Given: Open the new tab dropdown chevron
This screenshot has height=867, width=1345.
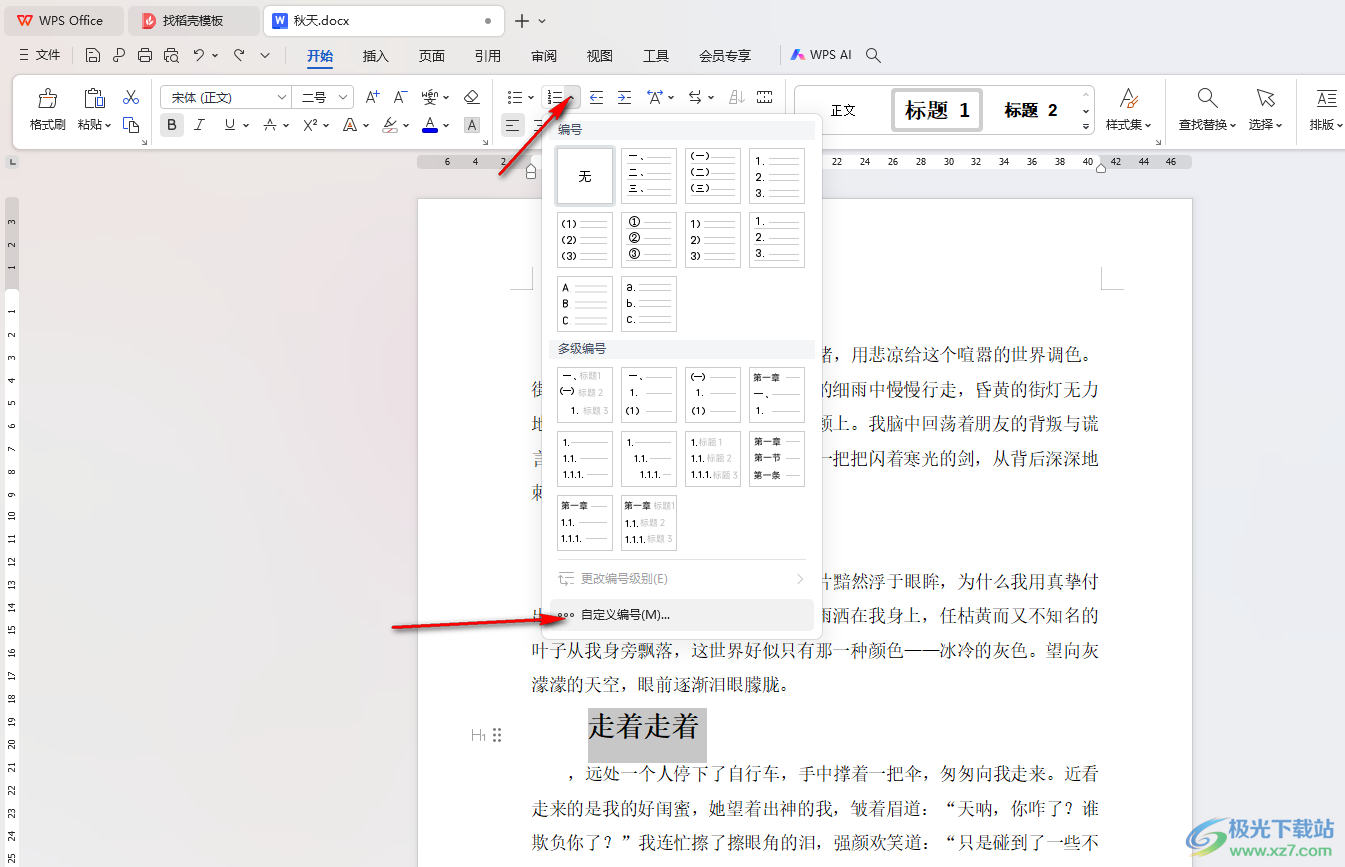Looking at the screenshot, I should point(542,20).
